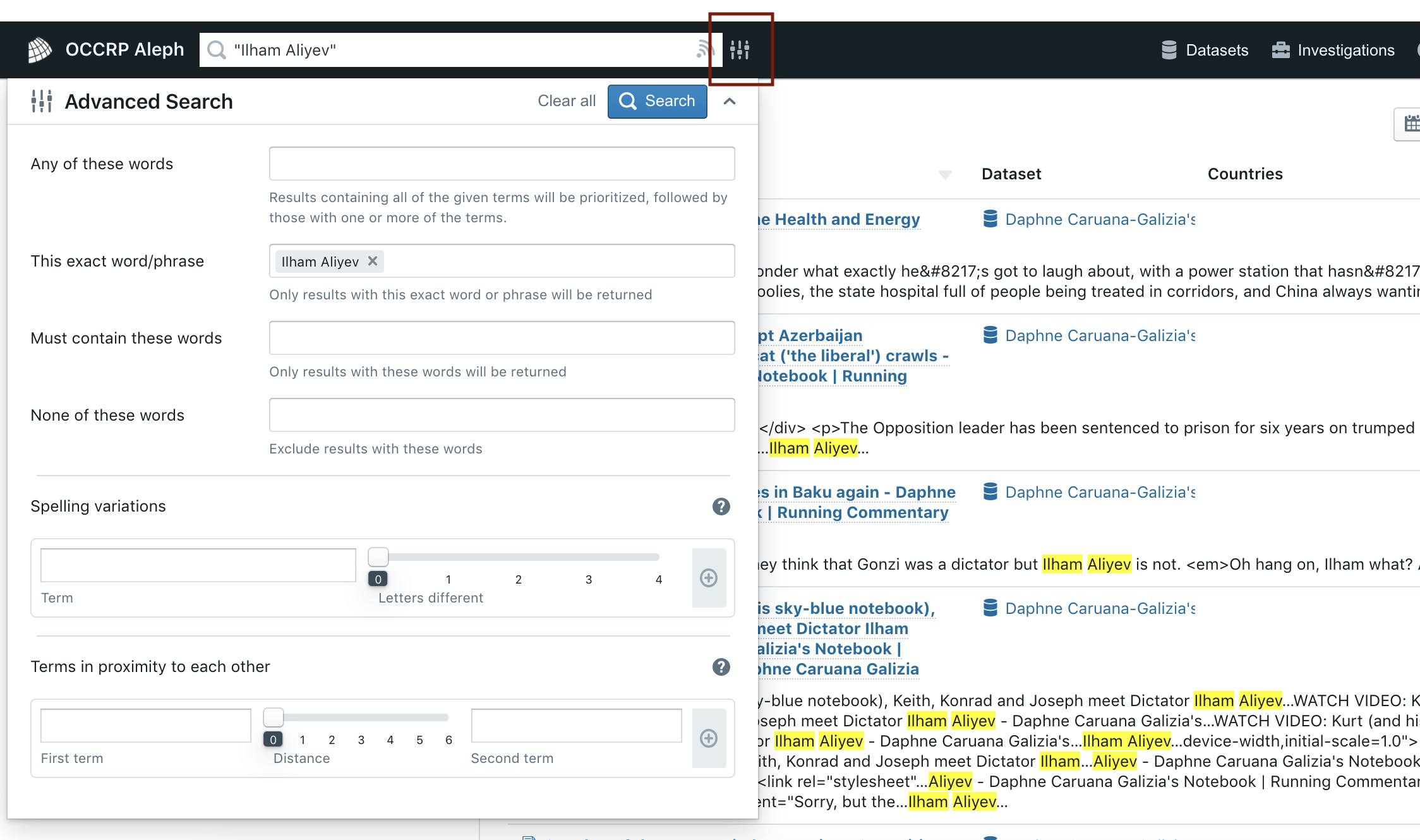Click dataset icon beside Azerbaijan row

[990, 335]
